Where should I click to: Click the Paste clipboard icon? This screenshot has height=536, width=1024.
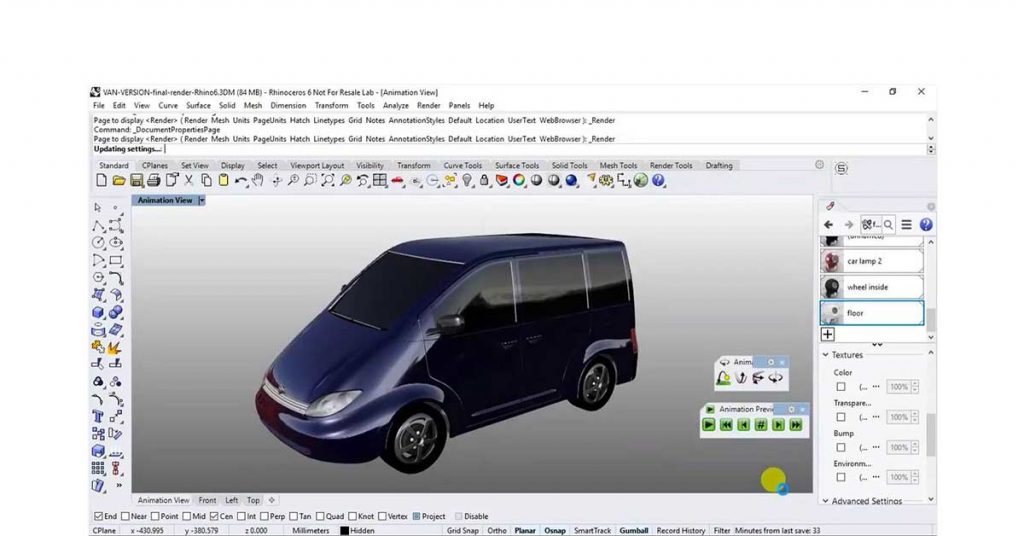(x=223, y=180)
